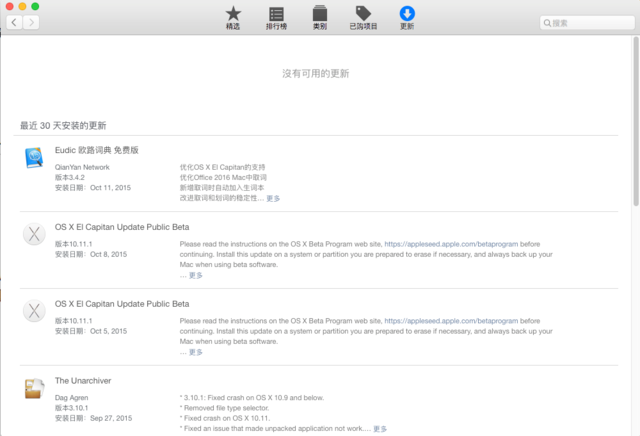640x436 pixels.
Task: Open appleseed link in Oct 5 update
Action: 451,321
